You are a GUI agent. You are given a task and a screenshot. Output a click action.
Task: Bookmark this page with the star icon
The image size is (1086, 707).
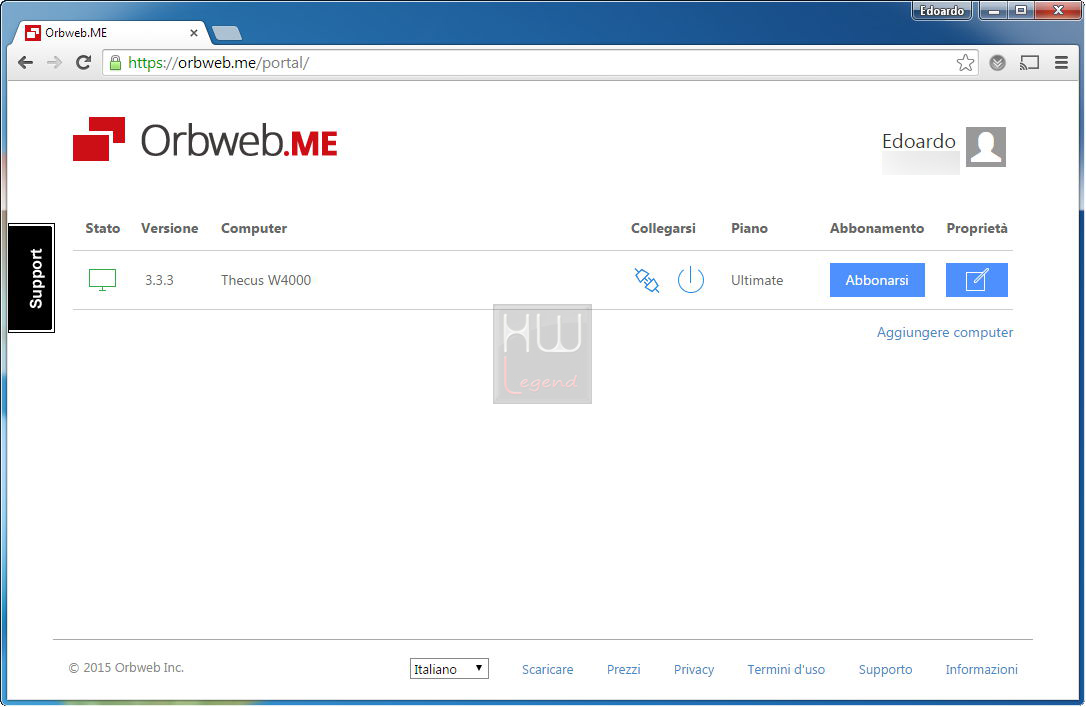pyautogui.click(x=965, y=63)
